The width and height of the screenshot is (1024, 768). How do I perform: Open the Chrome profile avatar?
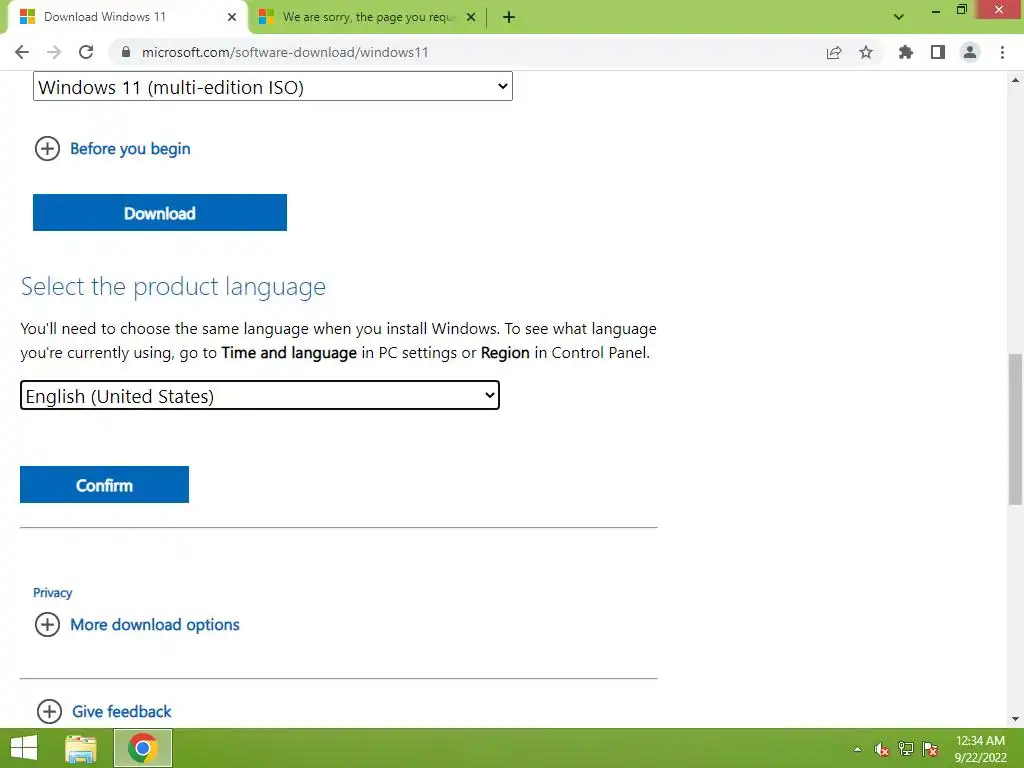[970, 52]
